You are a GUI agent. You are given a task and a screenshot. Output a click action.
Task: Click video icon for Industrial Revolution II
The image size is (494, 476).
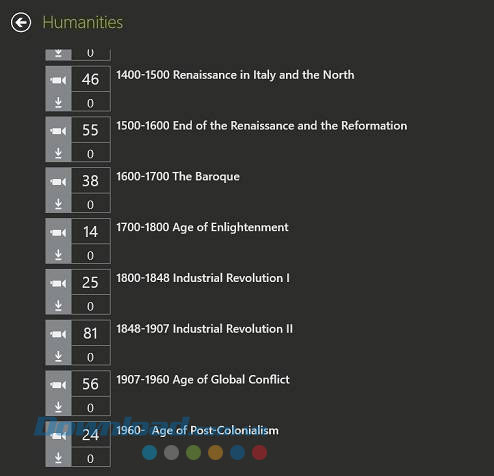58,334
